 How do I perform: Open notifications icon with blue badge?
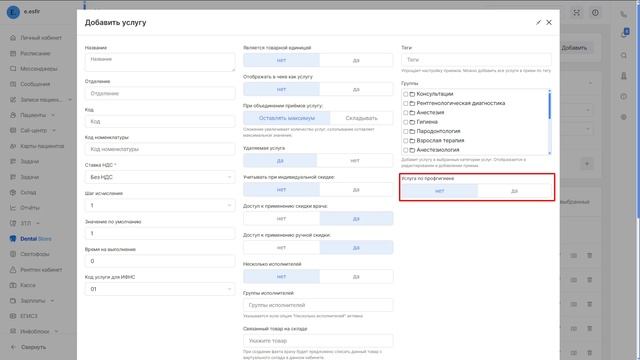624,33
